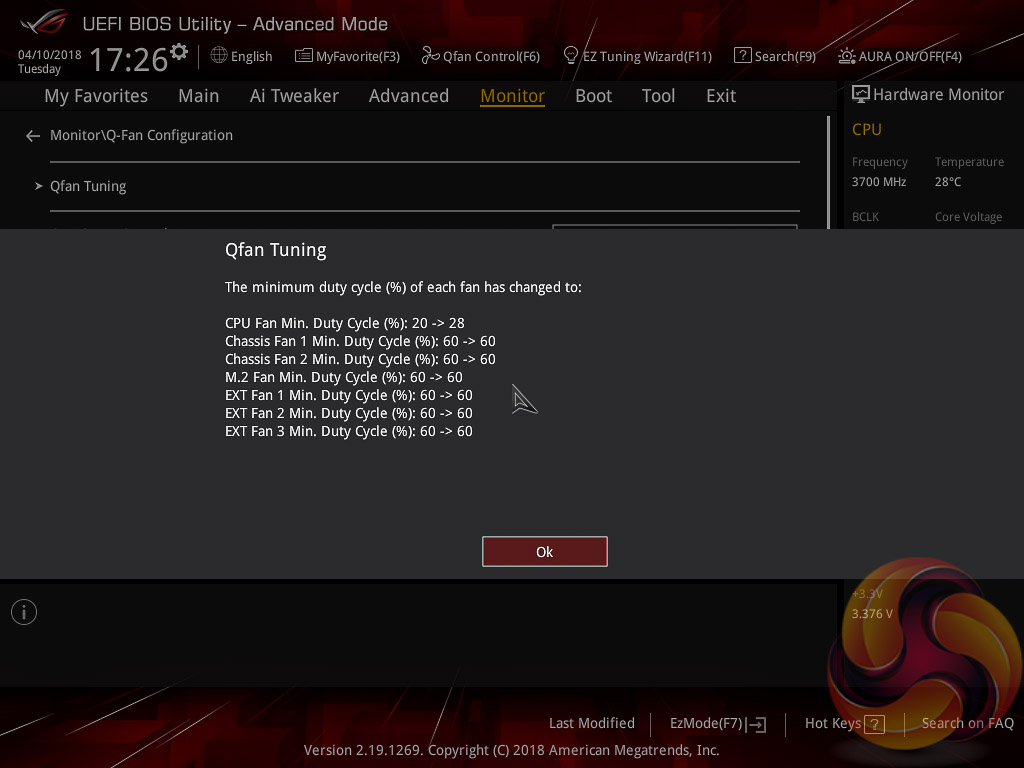Open the Advanced tab
The image size is (1024, 768).
[409, 96]
